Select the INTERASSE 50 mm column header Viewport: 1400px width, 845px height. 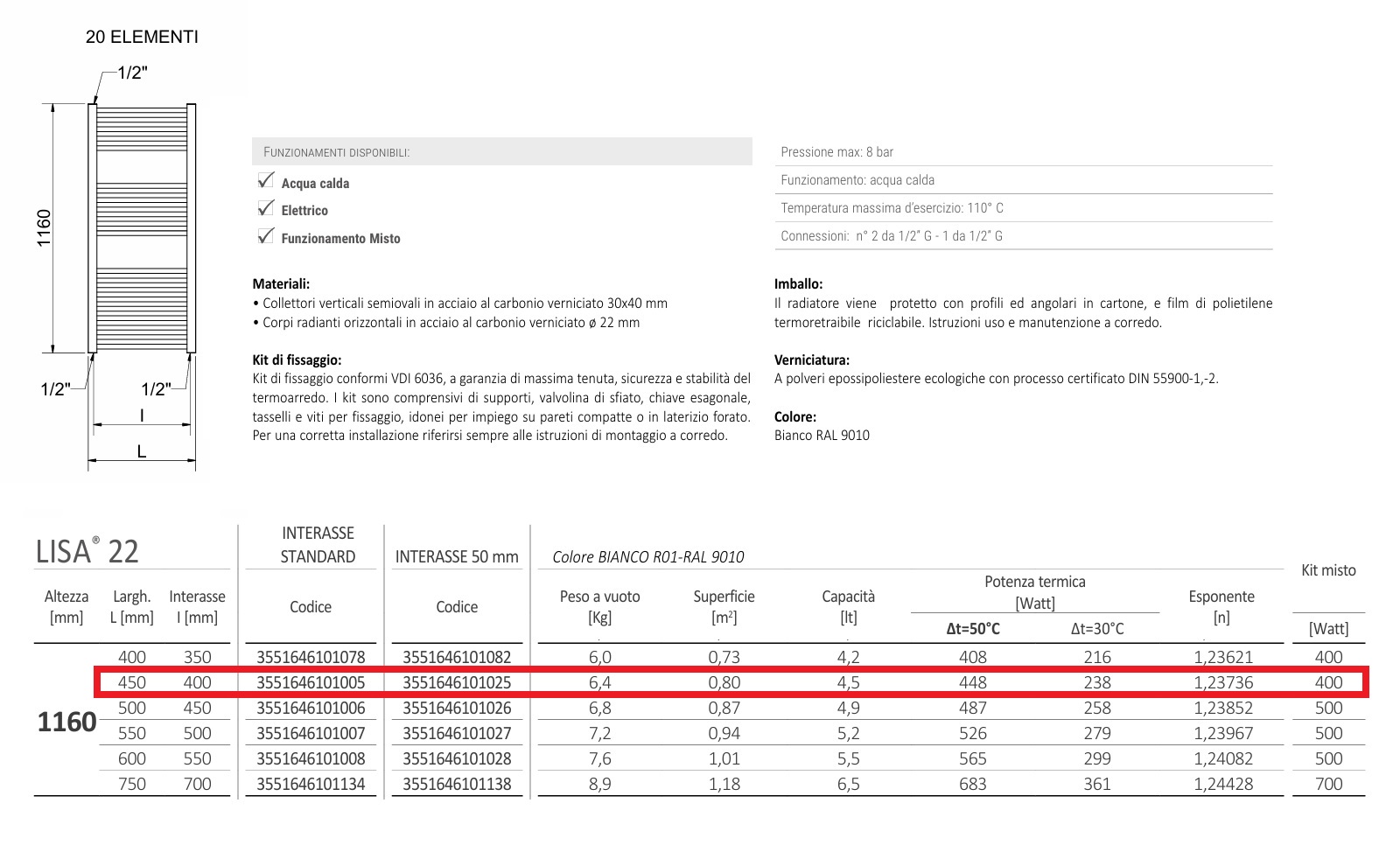(x=457, y=556)
